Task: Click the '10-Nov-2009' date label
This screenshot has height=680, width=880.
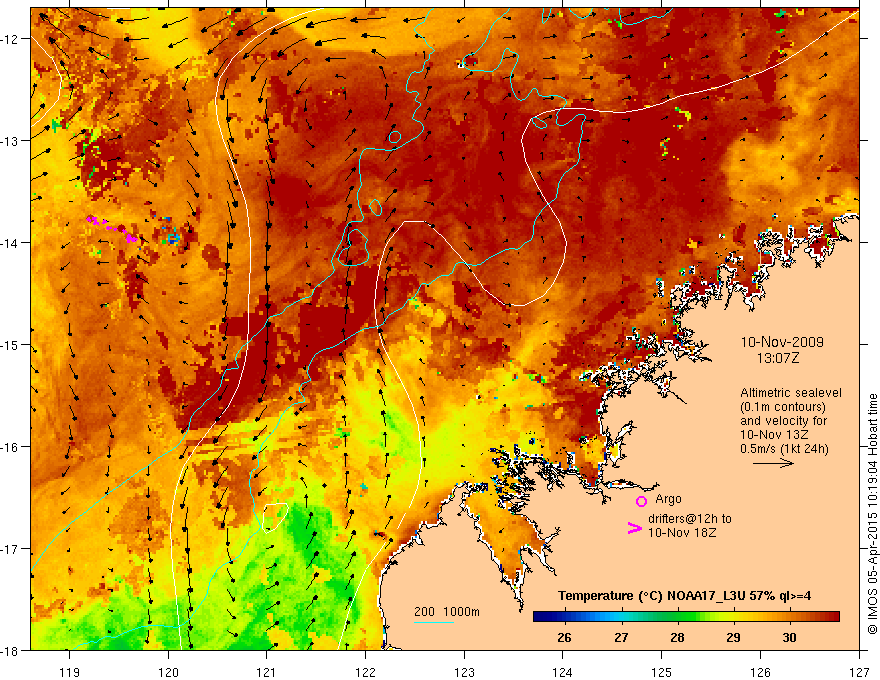Action: (782, 342)
